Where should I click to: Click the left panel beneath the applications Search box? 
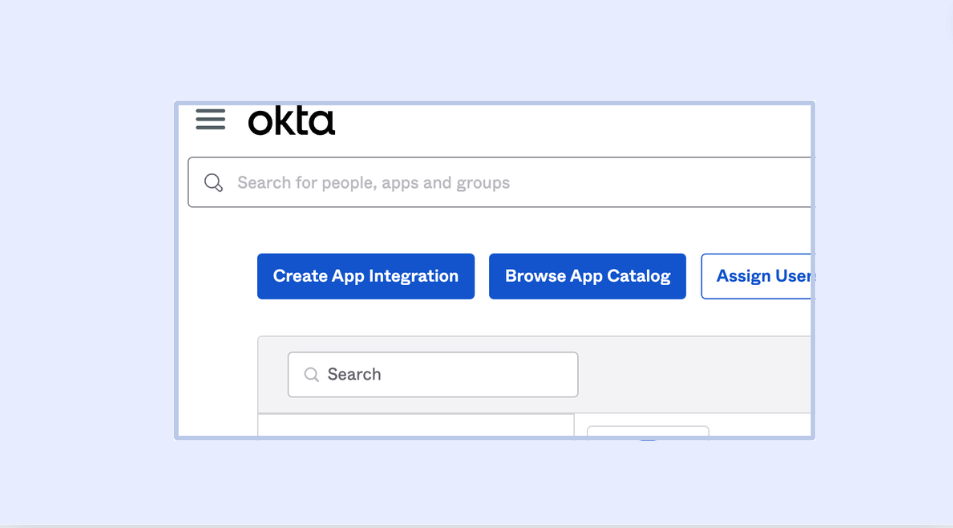(415, 426)
